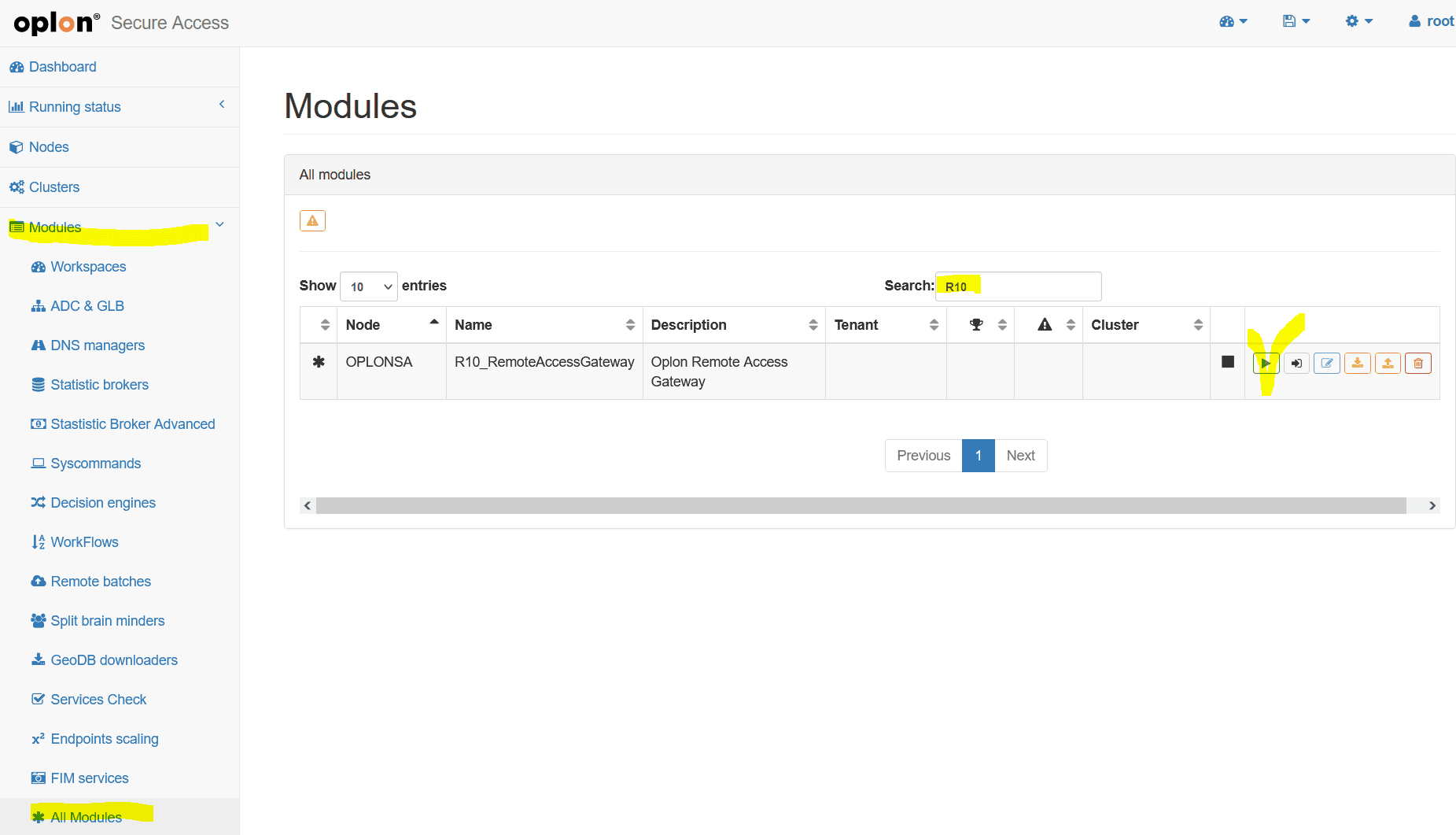Click the stopped status square icon
Image resolution: width=1456 pixels, height=835 pixels.
click(1228, 362)
